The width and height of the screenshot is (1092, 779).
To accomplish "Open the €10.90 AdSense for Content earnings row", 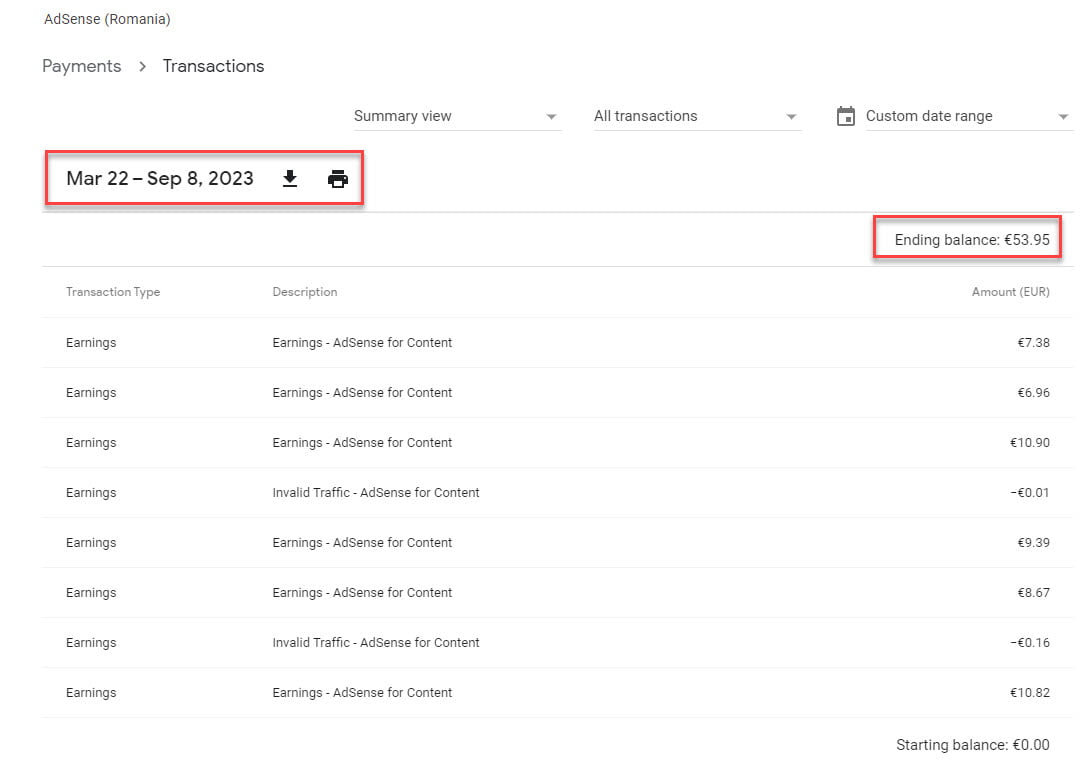I will pos(546,442).
